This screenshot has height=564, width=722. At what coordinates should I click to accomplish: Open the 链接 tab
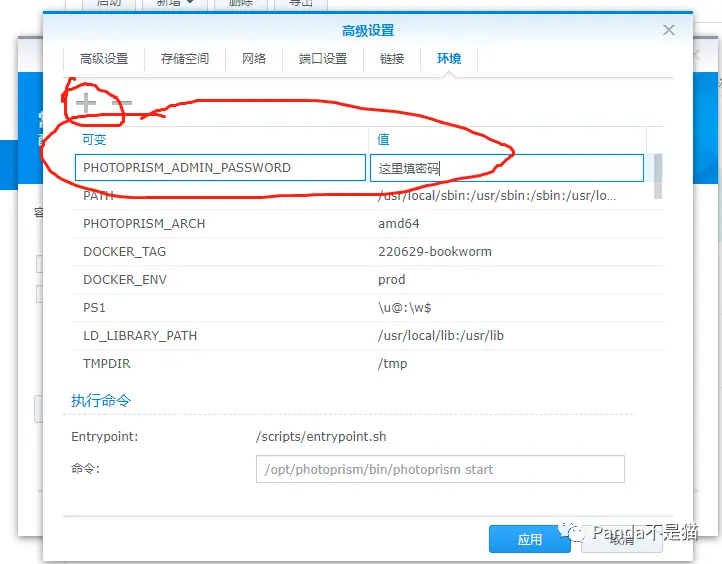(392, 58)
